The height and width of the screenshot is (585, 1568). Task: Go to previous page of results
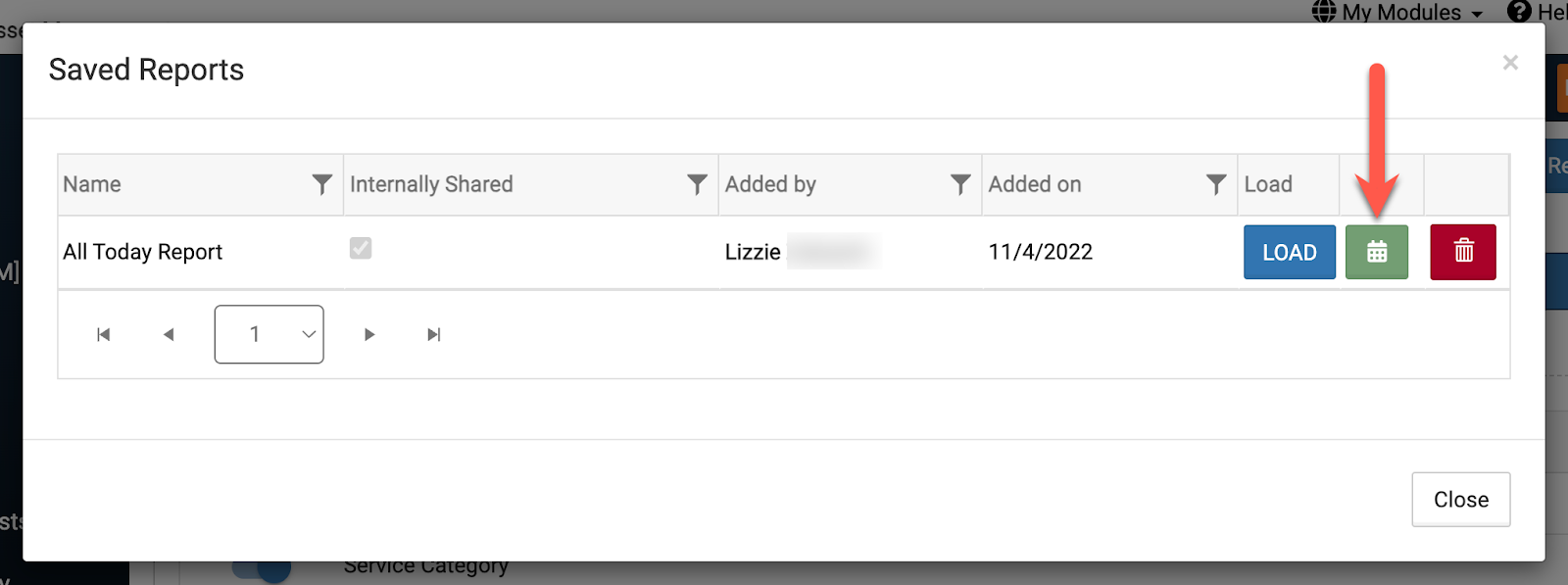(169, 335)
